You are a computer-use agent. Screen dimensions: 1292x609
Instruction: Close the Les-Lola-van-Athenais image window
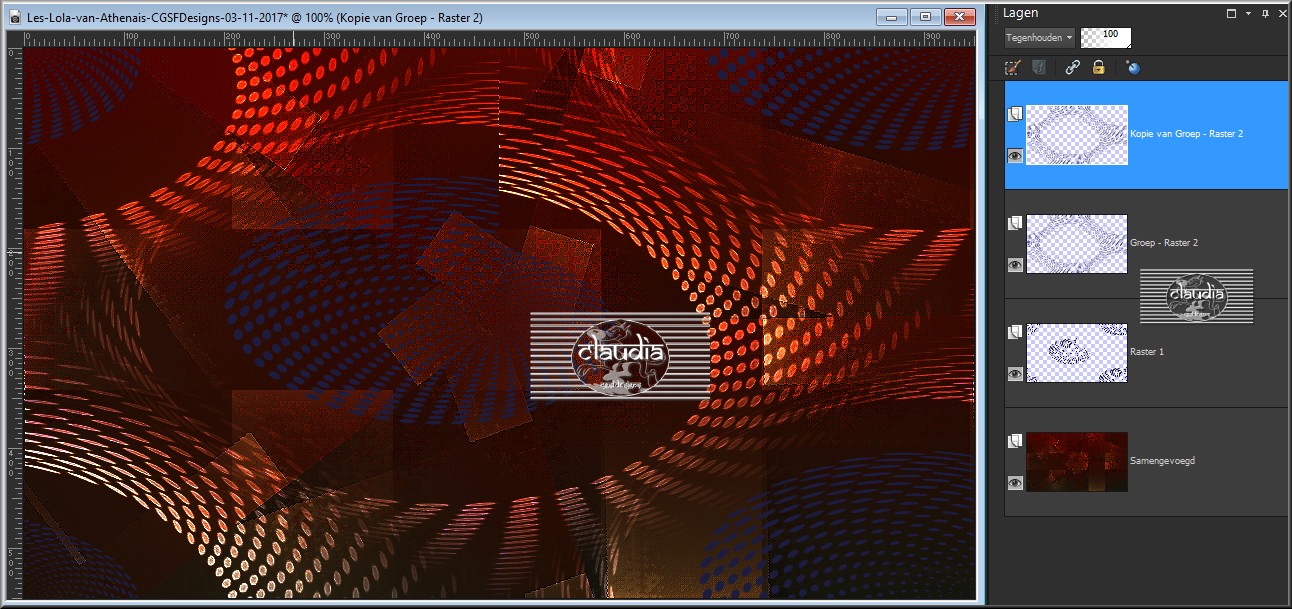959,16
